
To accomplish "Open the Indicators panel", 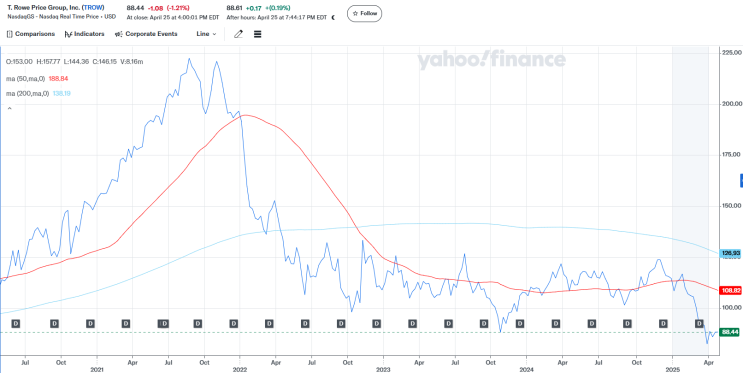I will click(84, 34).
